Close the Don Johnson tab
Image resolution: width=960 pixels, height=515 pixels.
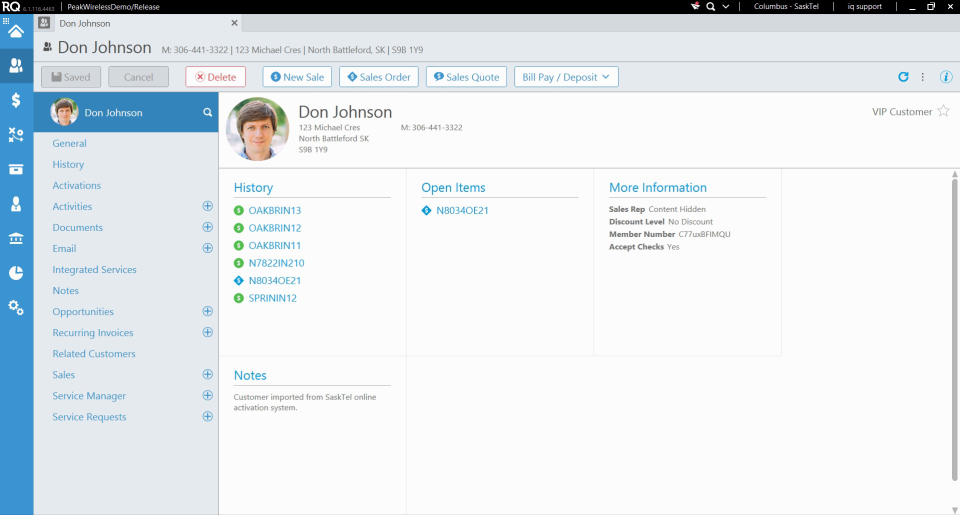[234, 23]
